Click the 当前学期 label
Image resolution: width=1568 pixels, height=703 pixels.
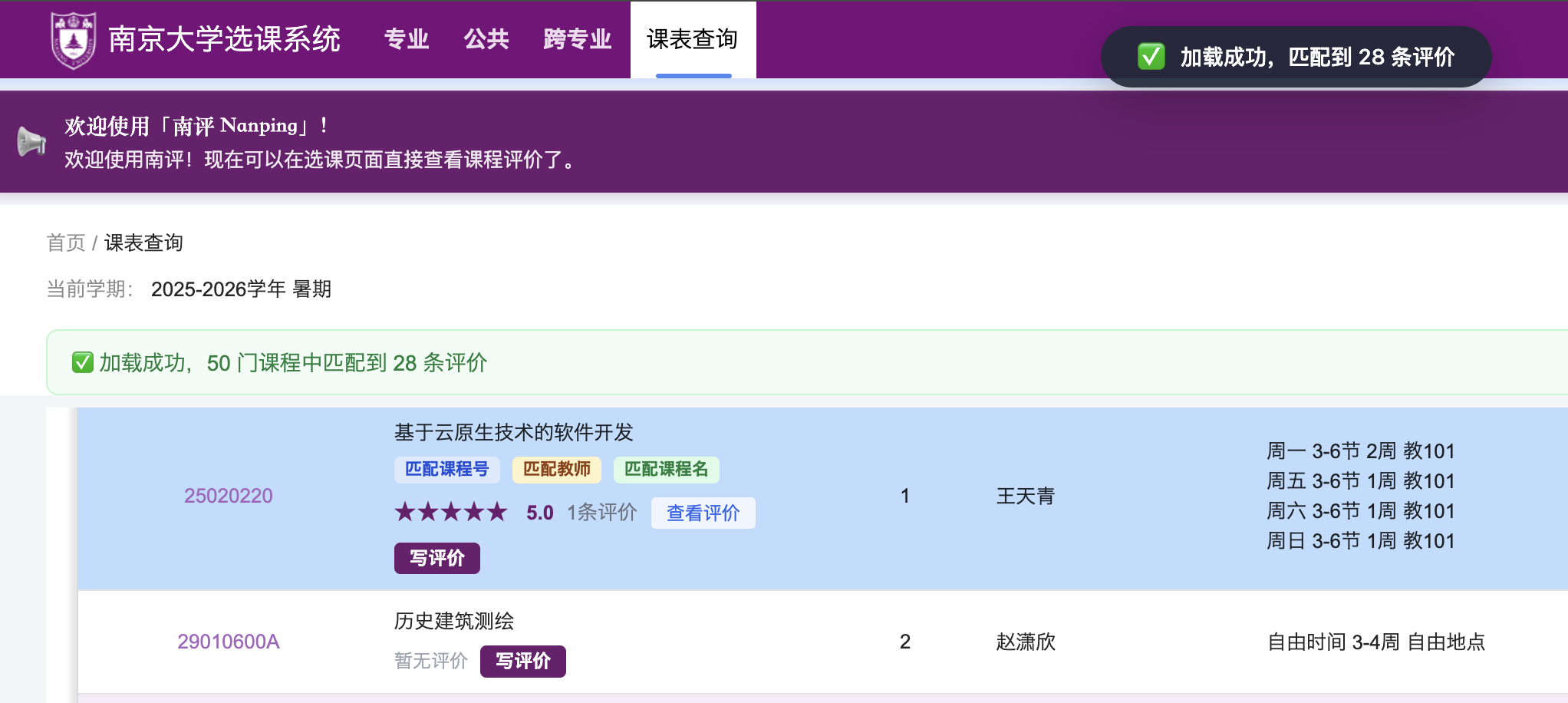[90, 289]
